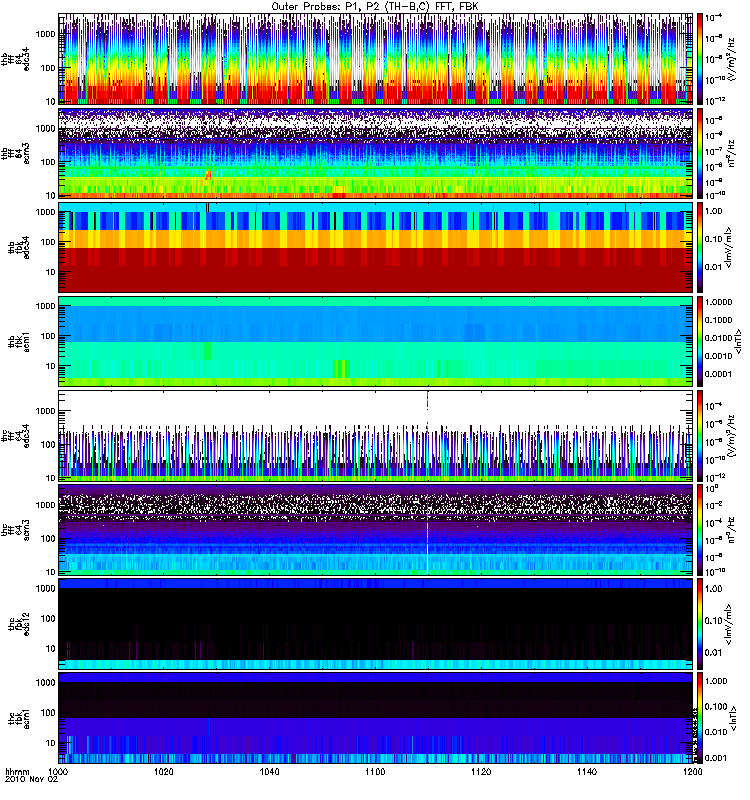750x800 pixels.
Task: Click the dark red low-frequency band in the thb fbk edc34 panel
Action: tap(376, 270)
